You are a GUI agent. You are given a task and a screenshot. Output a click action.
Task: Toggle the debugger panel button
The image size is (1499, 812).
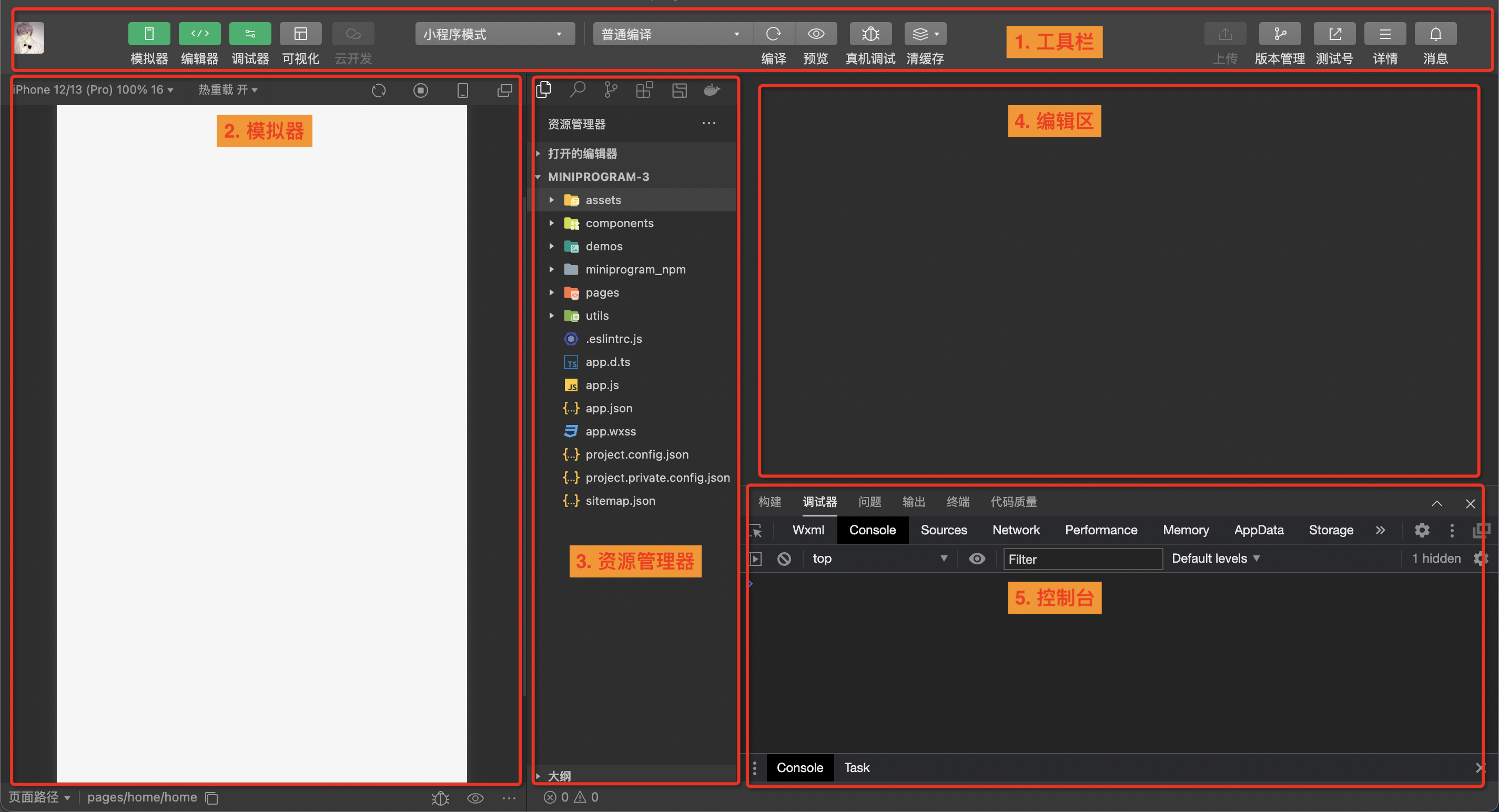pyautogui.click(x=250, y=34)
